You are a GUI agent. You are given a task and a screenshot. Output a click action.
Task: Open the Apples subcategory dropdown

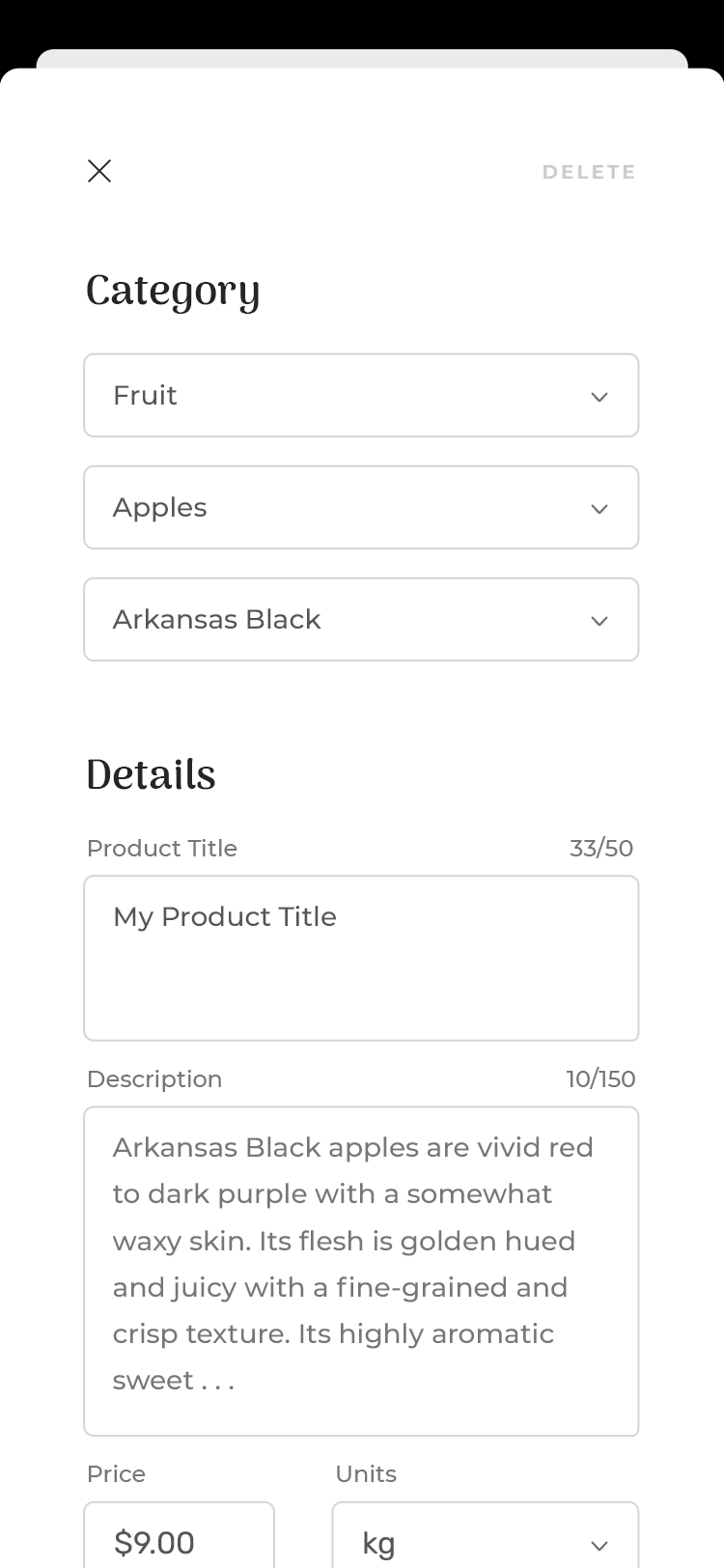click(x=361, y=507)
